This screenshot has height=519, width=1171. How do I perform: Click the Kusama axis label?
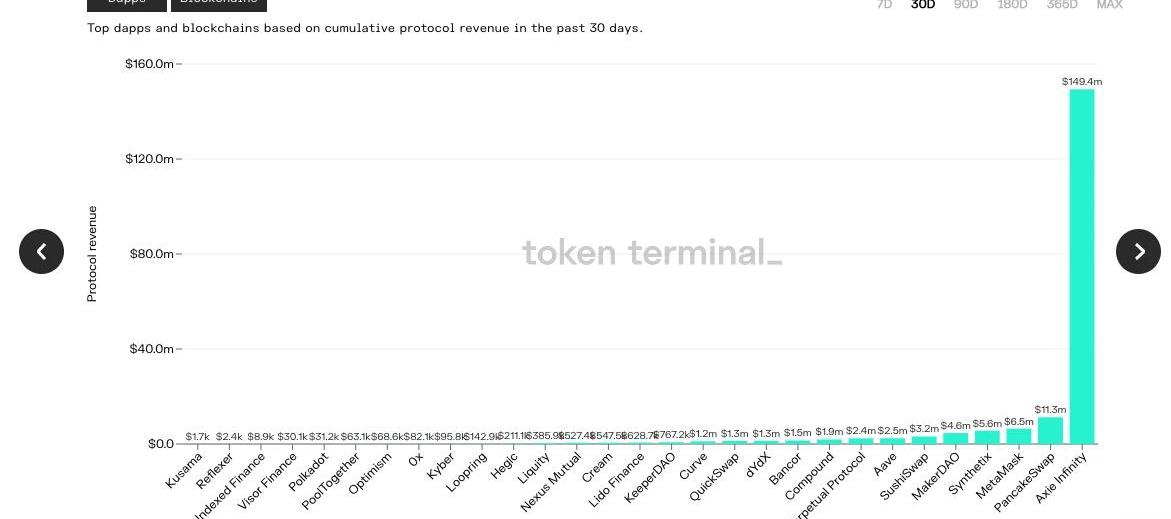185,470
